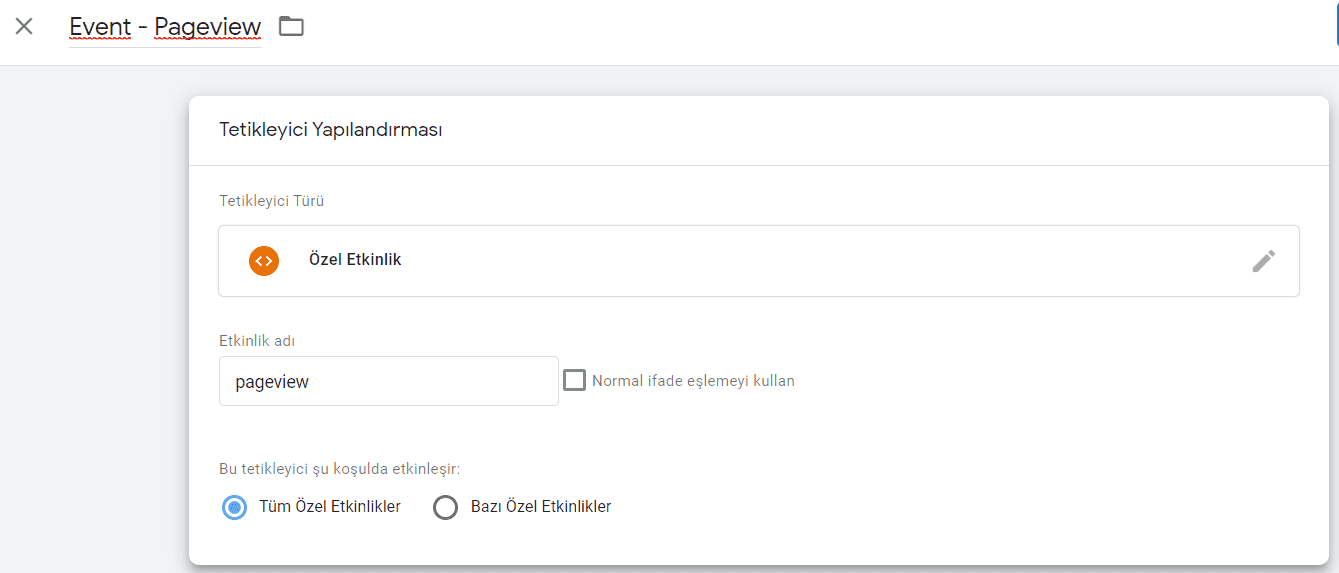Choose the "Bazı Özel Etkinlikler" radio button

tap(445, 507)
